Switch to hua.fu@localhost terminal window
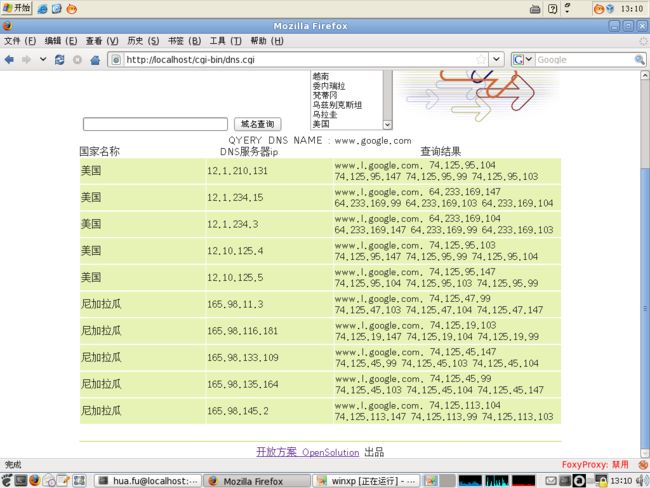This screenshot has width=650, height=488. [x=148, y=481]
